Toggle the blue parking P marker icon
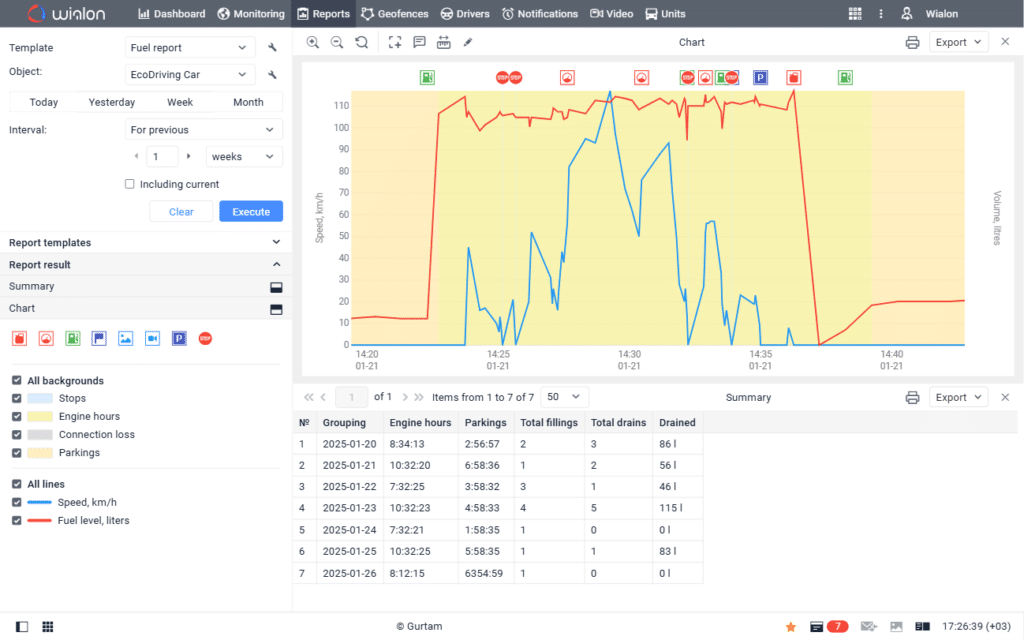Screen dimensions: 1024x640 point(178,338)
